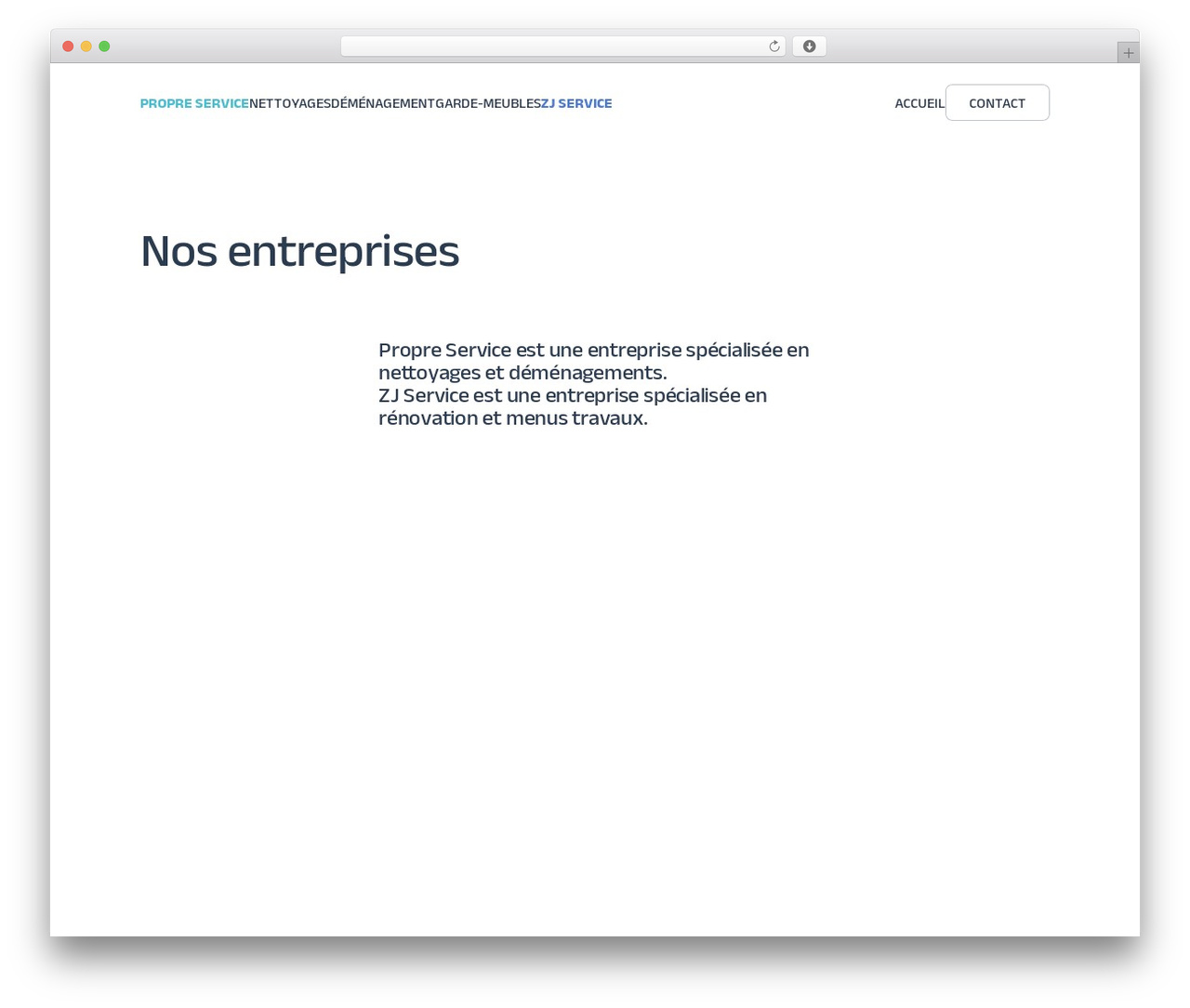1190x1008 pixels.
Task: Click the ZJ Service description sentence
Action: (573, 407)
